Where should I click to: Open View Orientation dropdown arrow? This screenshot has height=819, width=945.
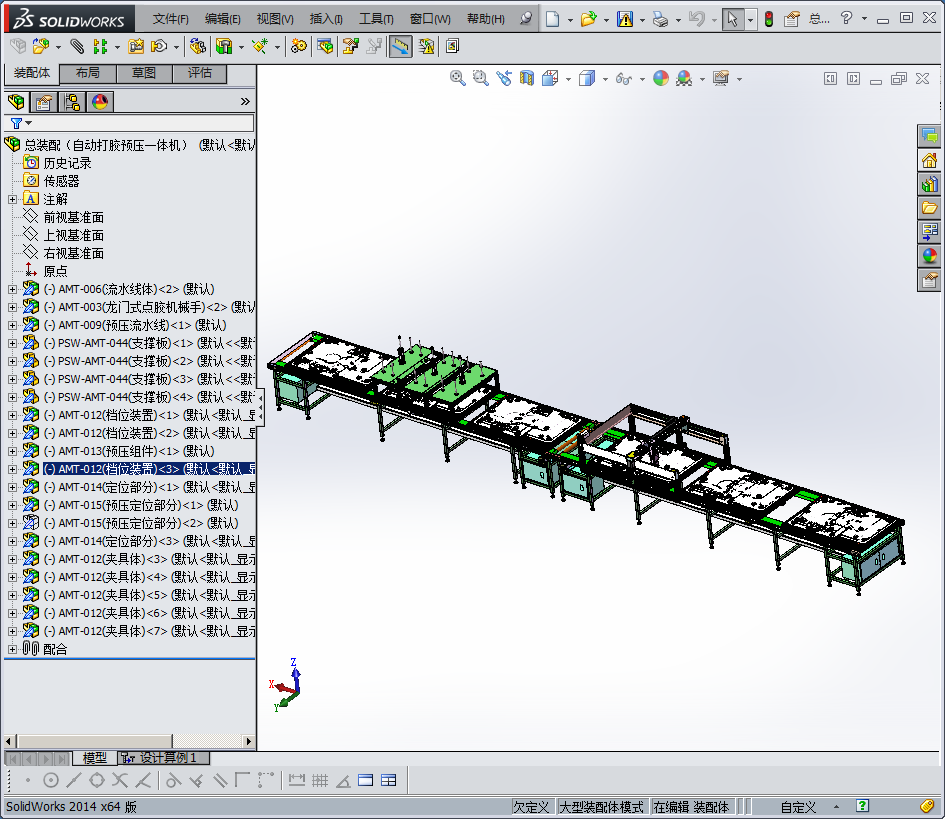point(568,79)
